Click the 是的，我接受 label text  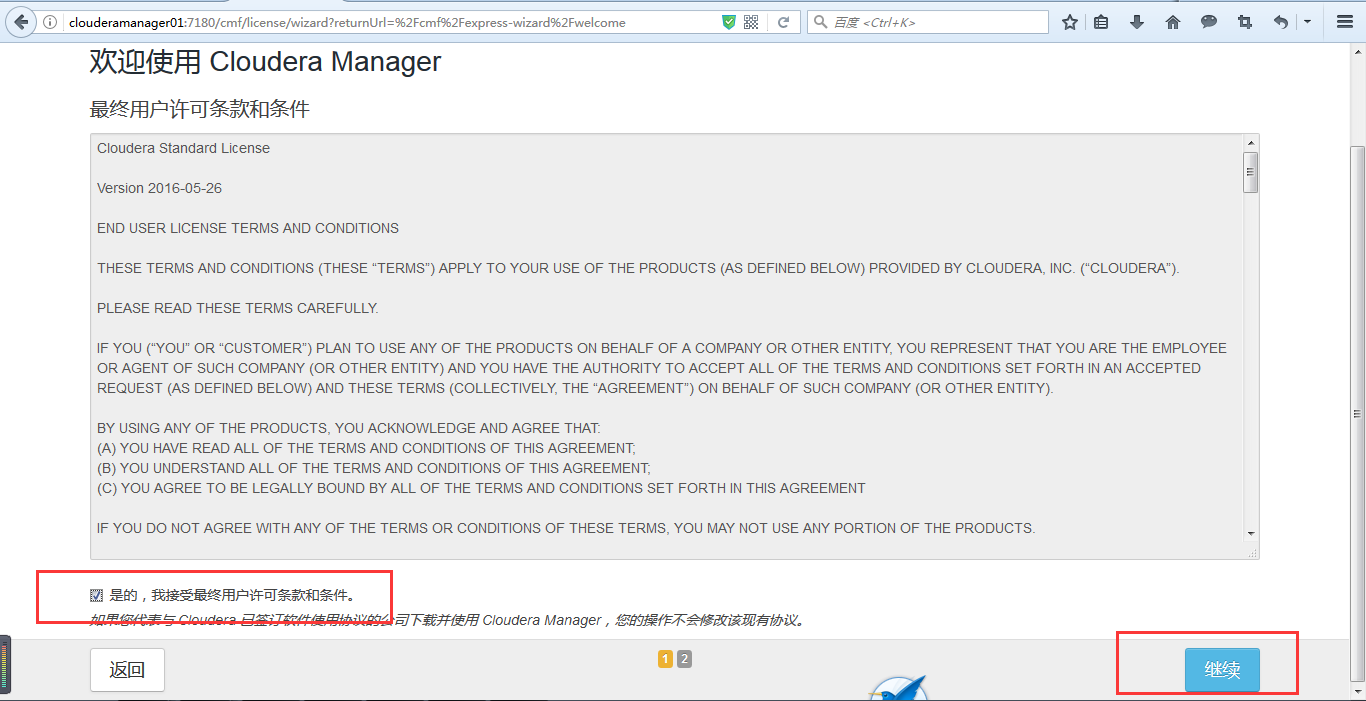point(232,596)
